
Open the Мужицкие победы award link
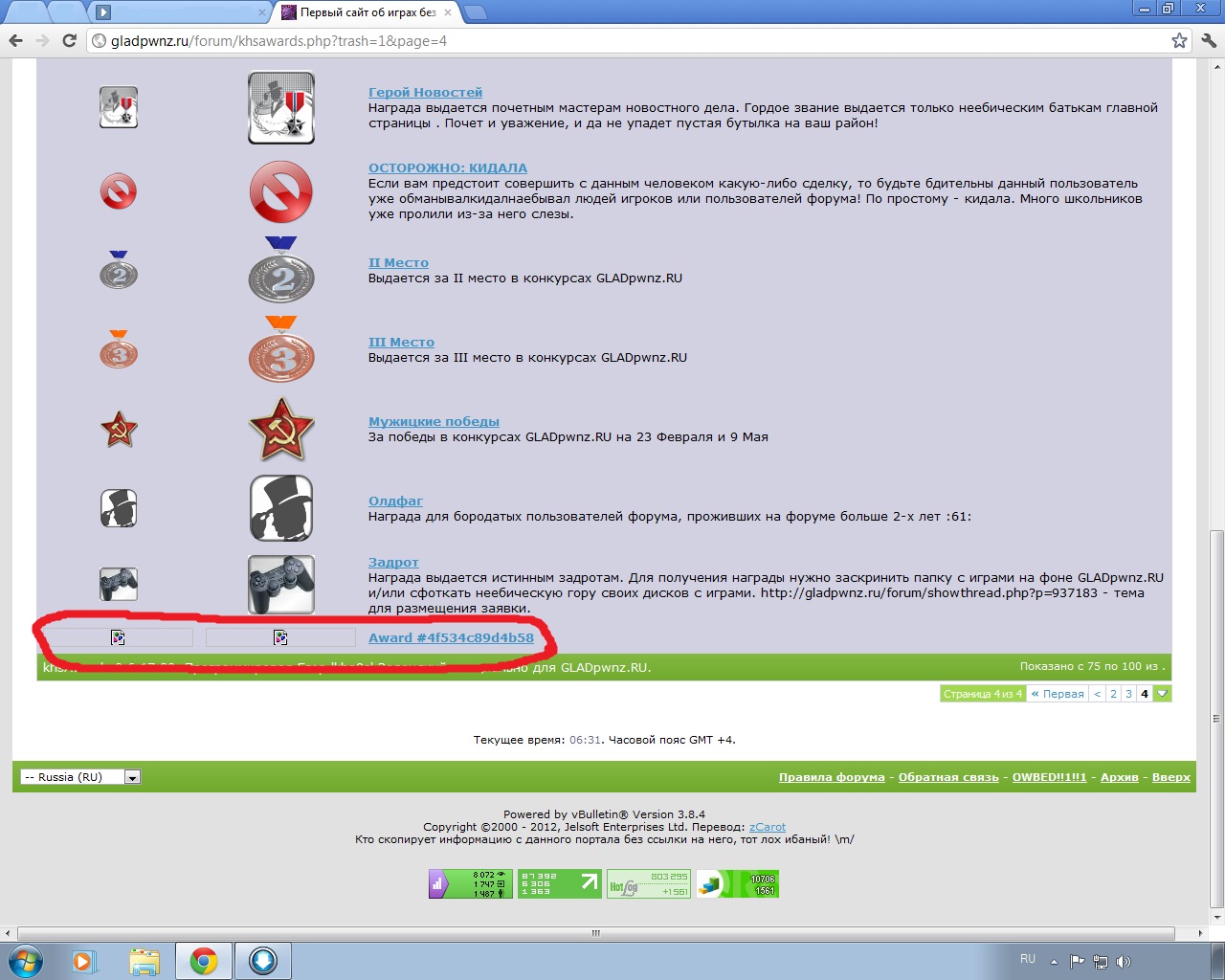tap(434, 421)
